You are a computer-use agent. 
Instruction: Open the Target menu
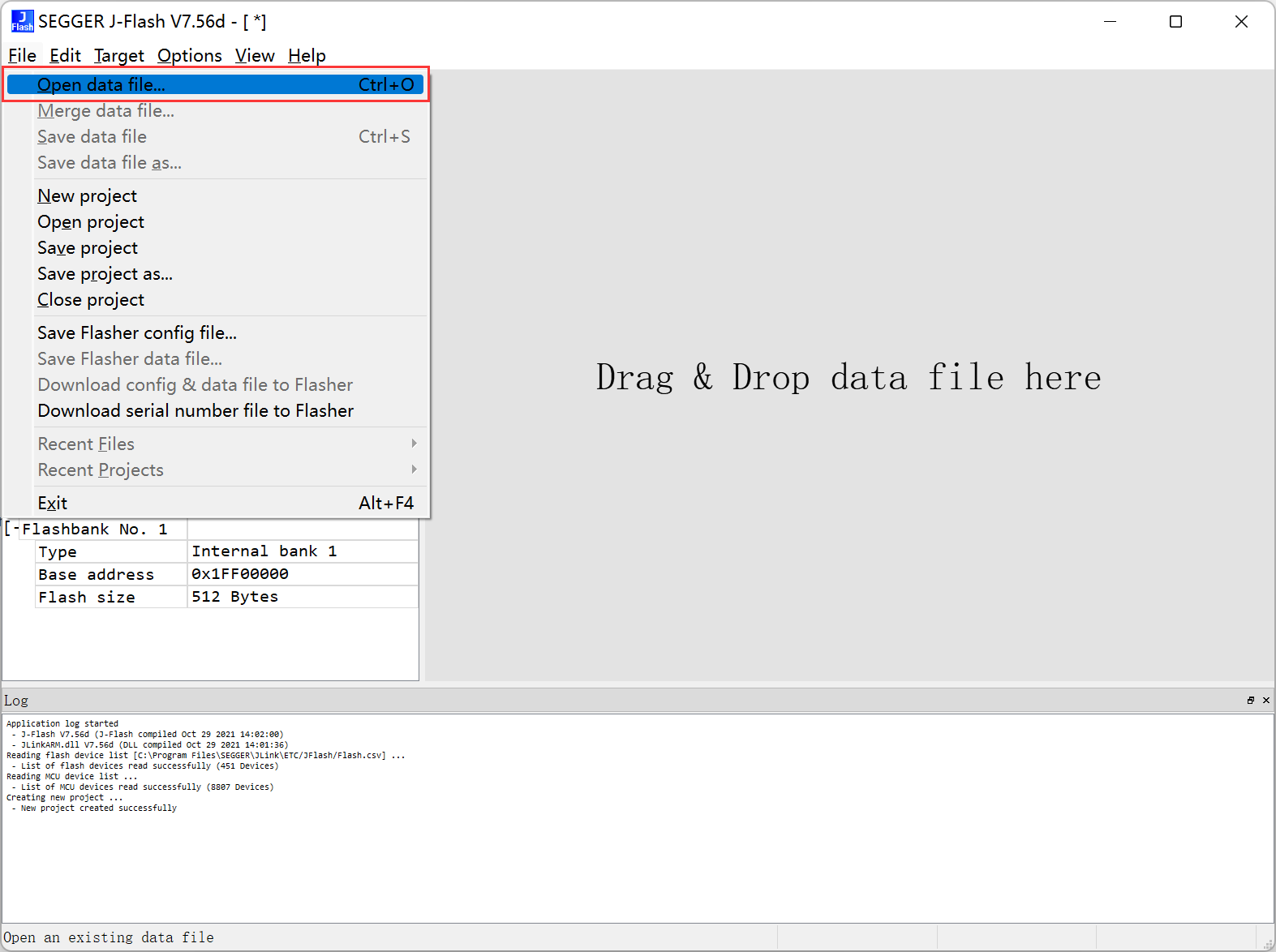coord(118,55)
